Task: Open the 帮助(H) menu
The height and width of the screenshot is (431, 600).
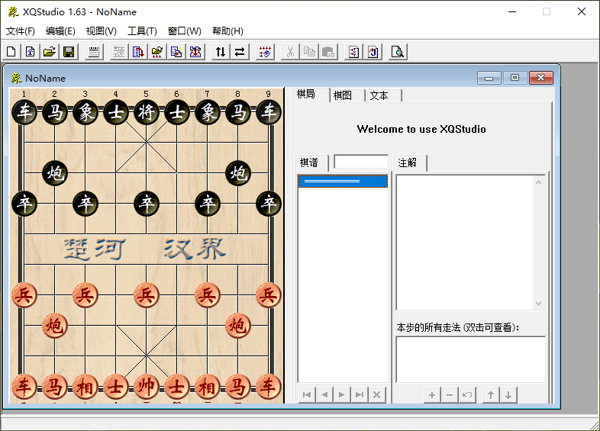Action: click(227, 31)
